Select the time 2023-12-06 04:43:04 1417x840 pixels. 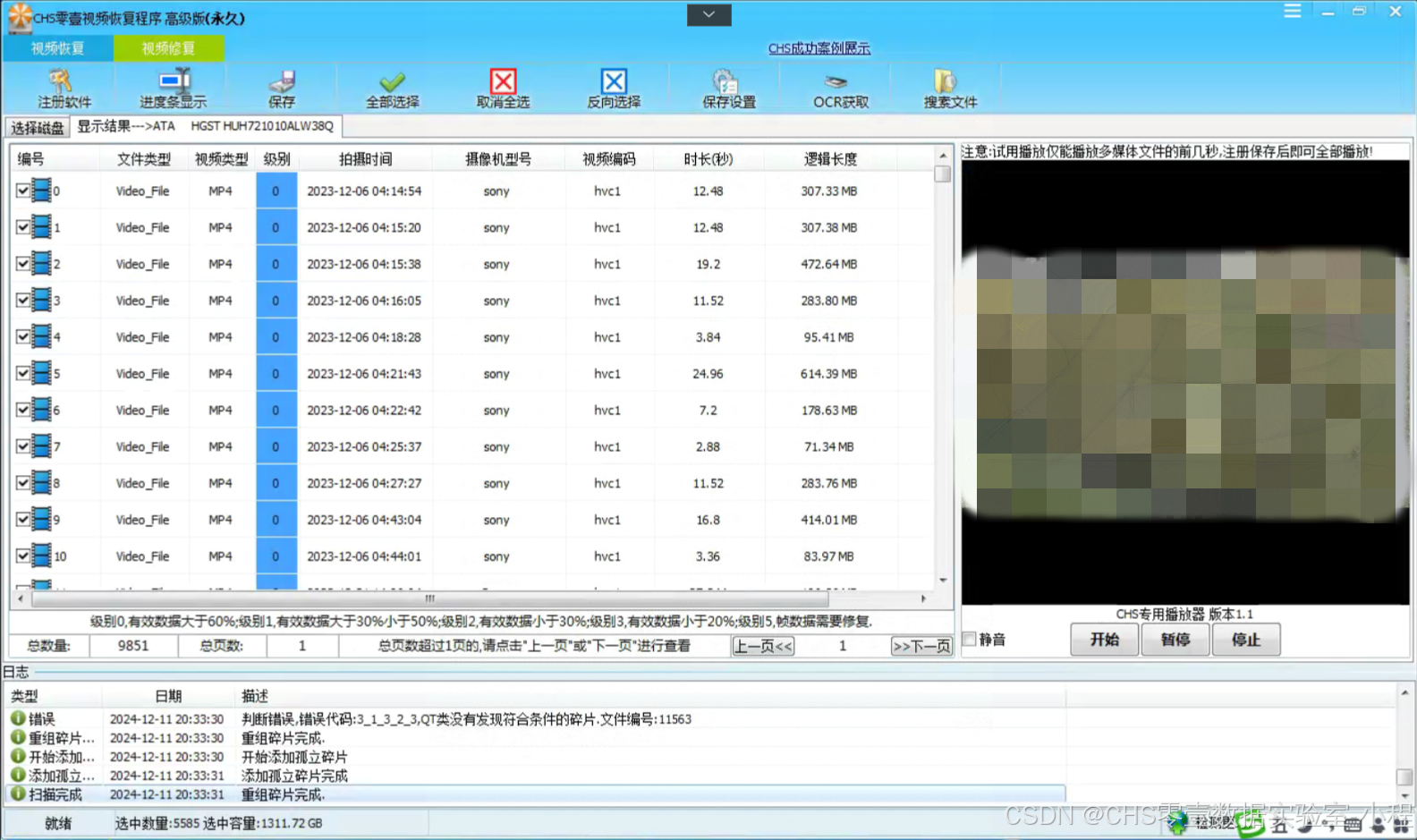364,519
